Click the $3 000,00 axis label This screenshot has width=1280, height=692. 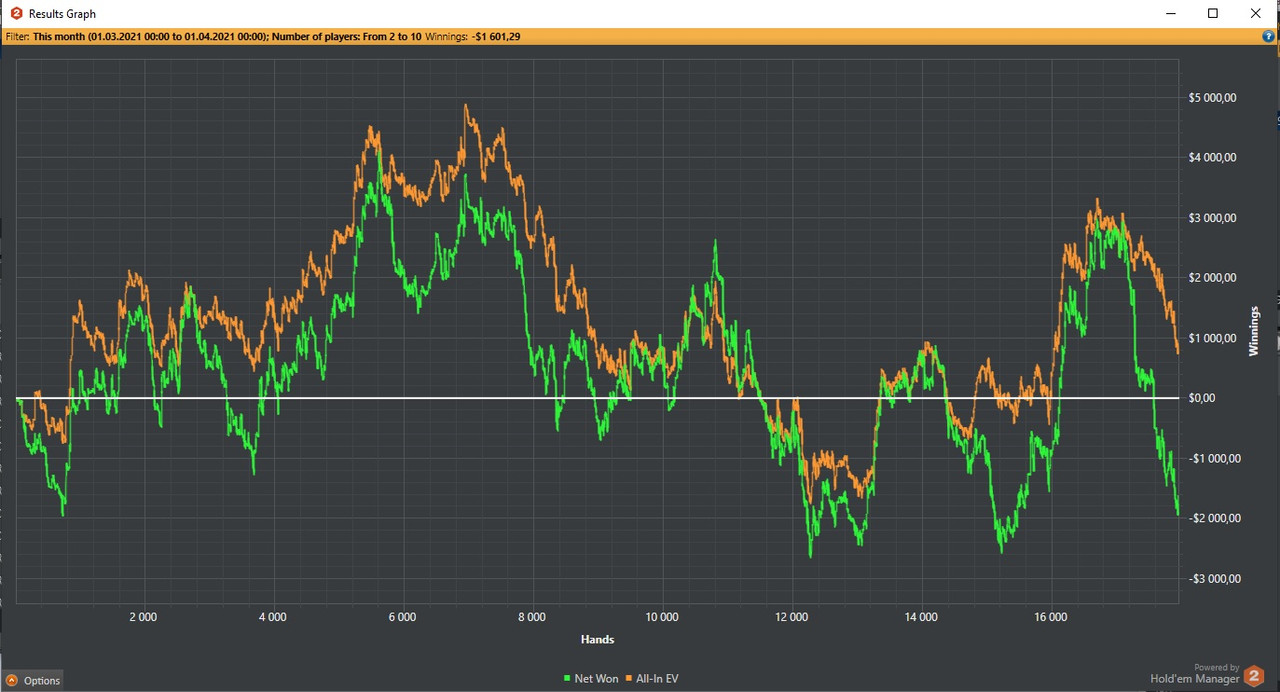point(1213,218)
